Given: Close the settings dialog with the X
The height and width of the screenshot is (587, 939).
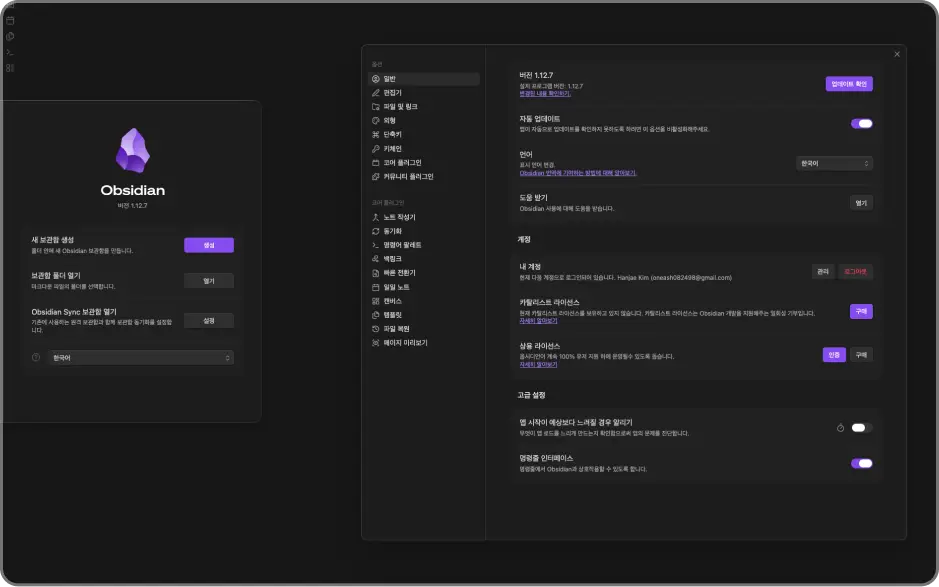Looking at the screenshot, I should (896, 55).
